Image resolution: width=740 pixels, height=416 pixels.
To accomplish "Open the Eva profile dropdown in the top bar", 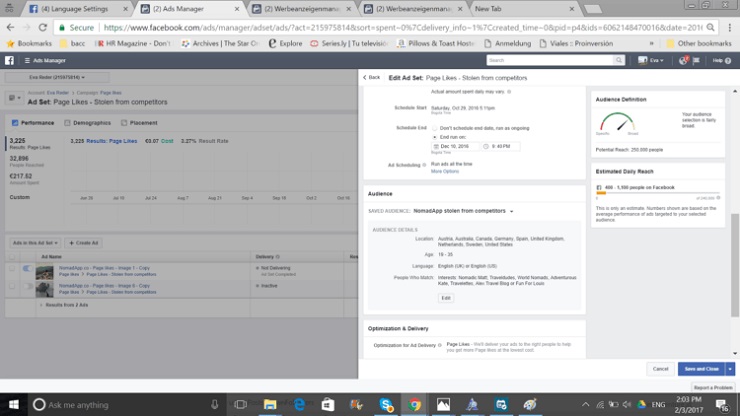I will tap(651, 60).
